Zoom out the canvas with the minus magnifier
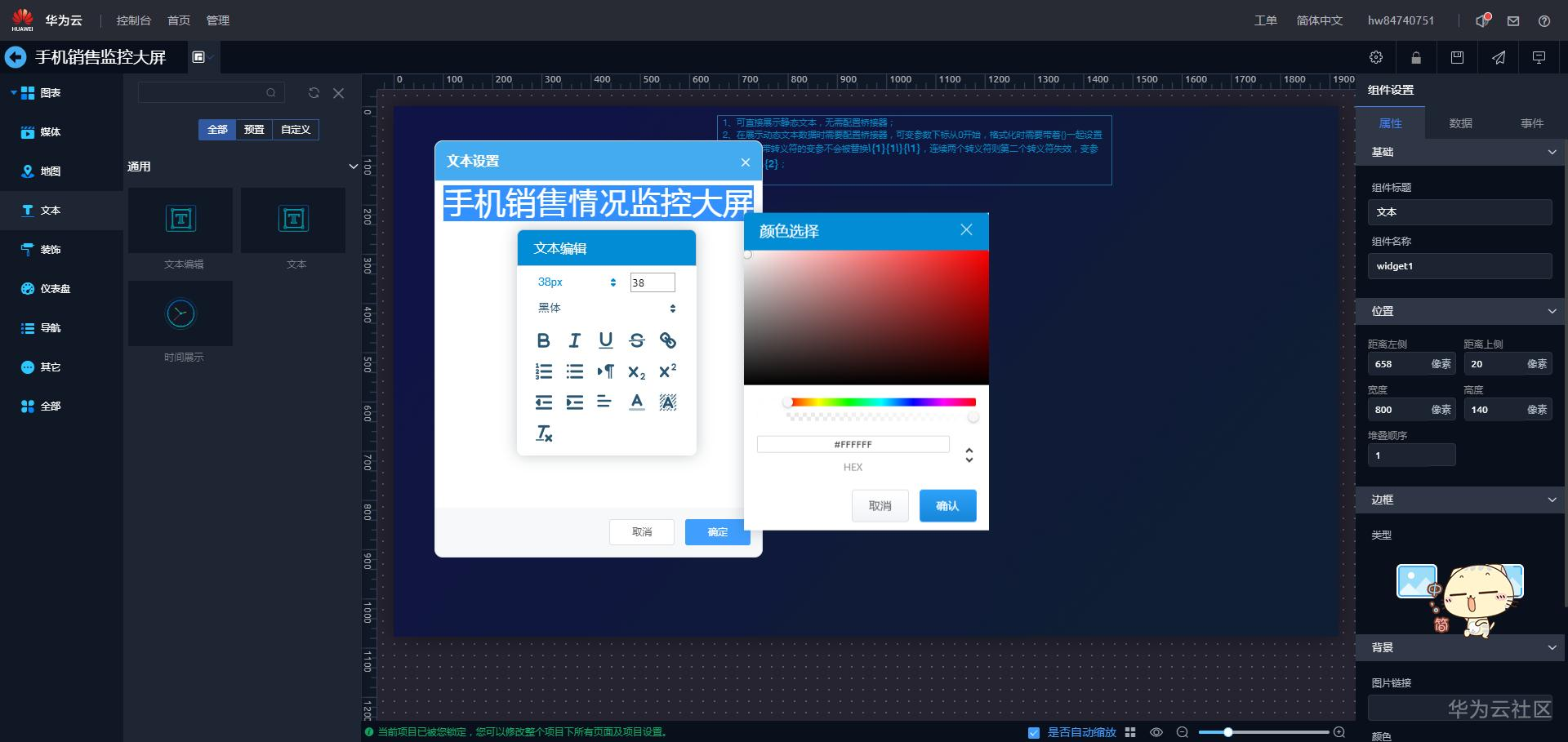Viewport: 1568px width, 742px height. 1182,732
